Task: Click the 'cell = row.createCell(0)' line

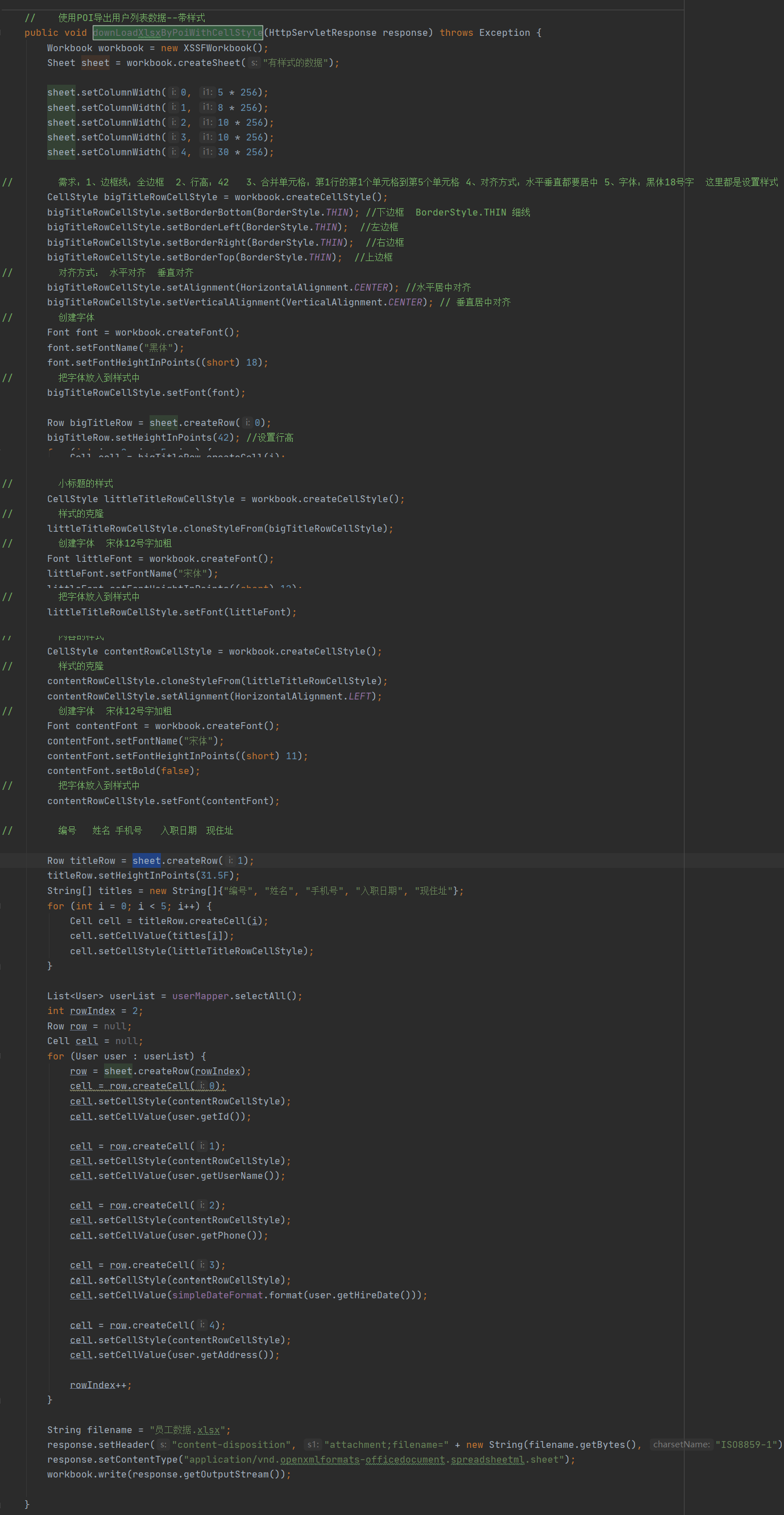Action: (x=148, y=1086)
